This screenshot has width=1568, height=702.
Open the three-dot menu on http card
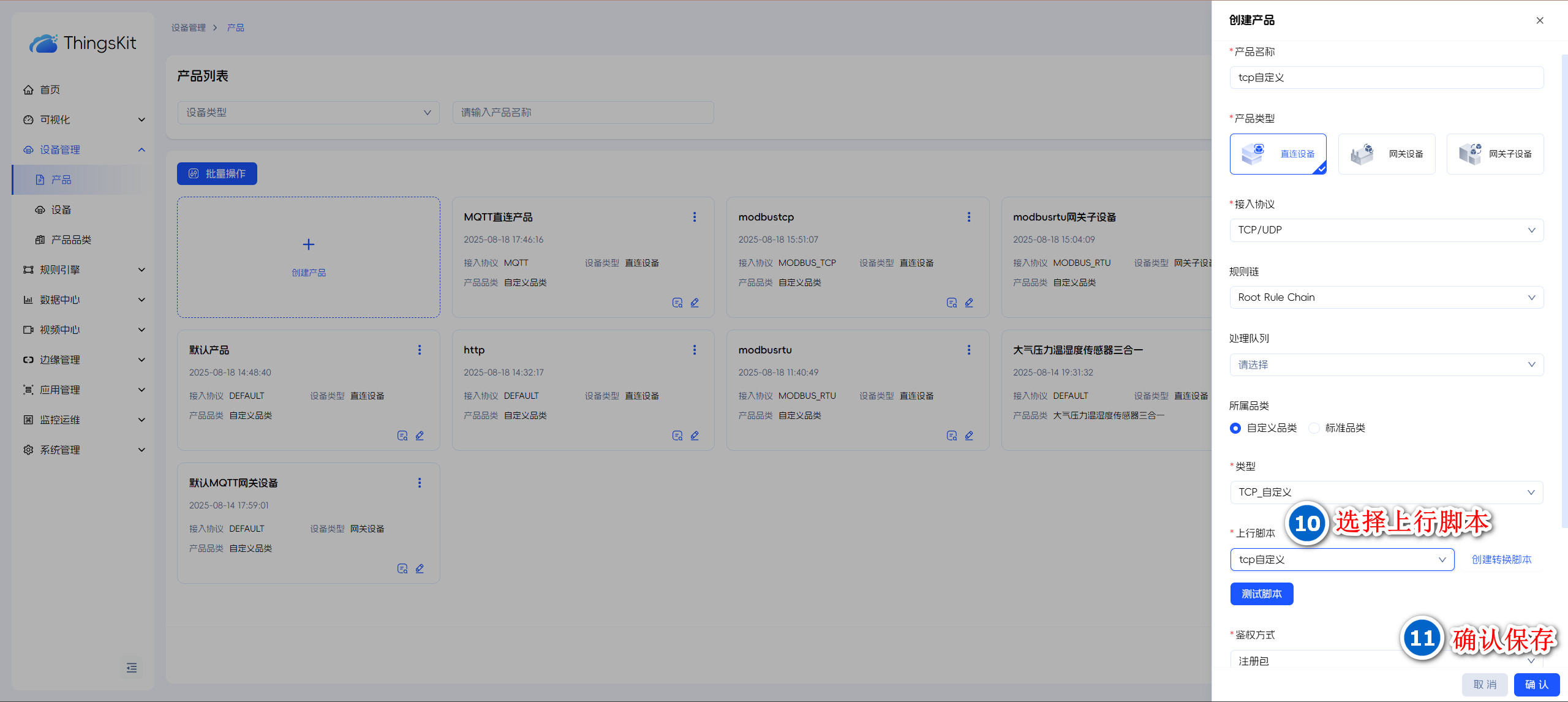(694, 350)
